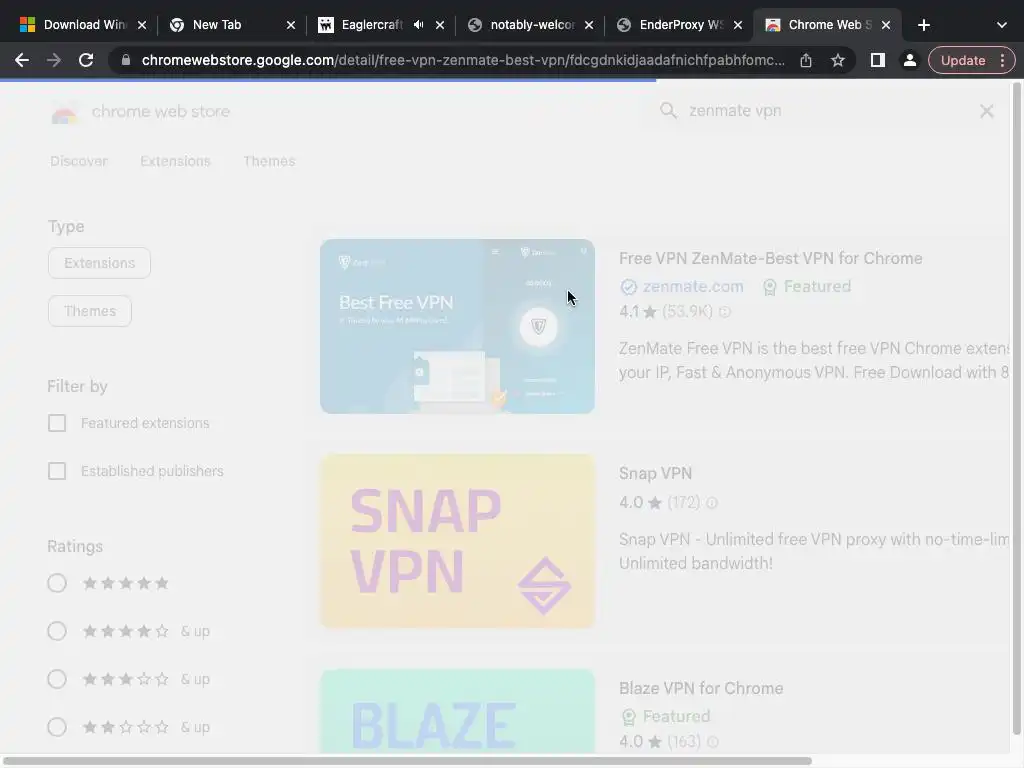Open the Extensions menu item
This screenshot has height=768, width=1024.
coord(175,161)
